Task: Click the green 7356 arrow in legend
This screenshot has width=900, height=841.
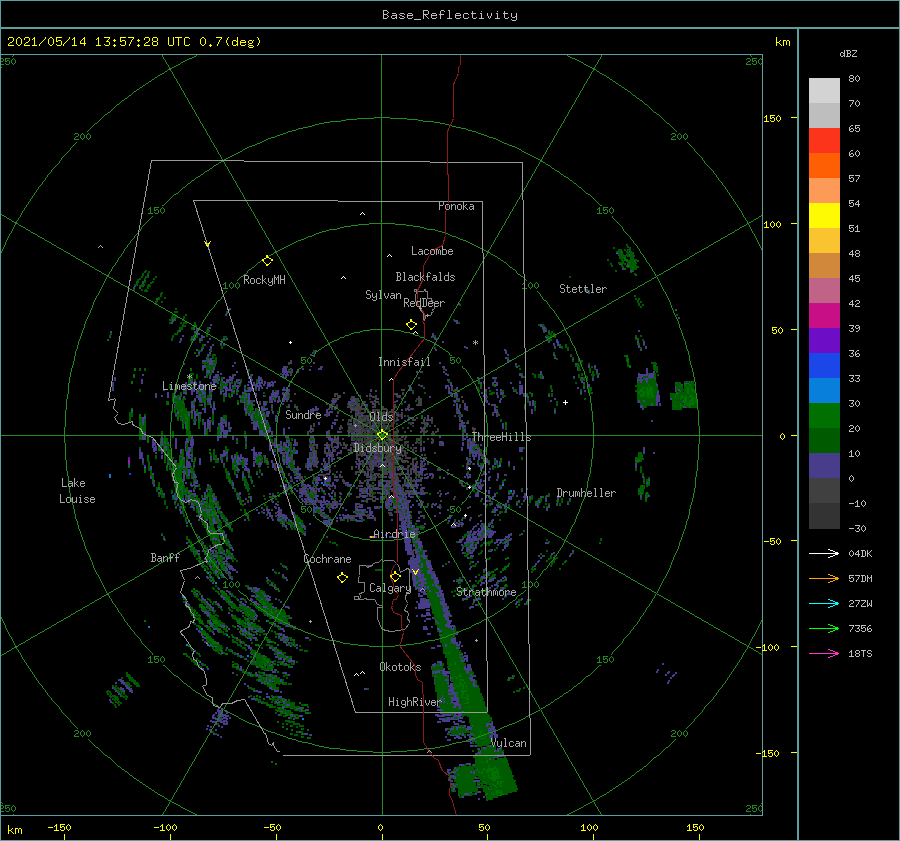Action: pyautogui.click(x=824, y=629)
